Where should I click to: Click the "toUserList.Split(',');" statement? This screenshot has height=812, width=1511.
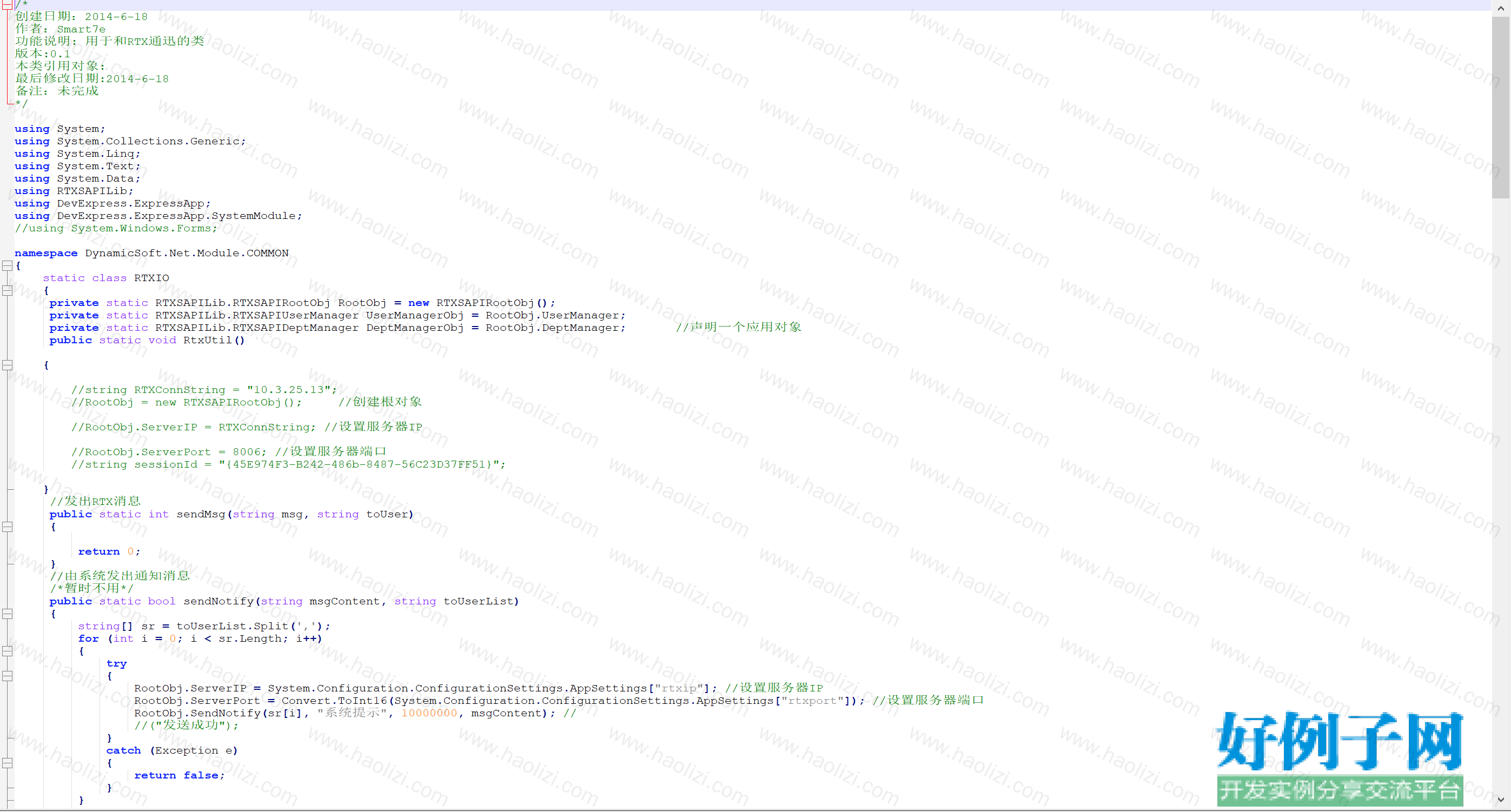pyautogui.click(x=254, y=626)
